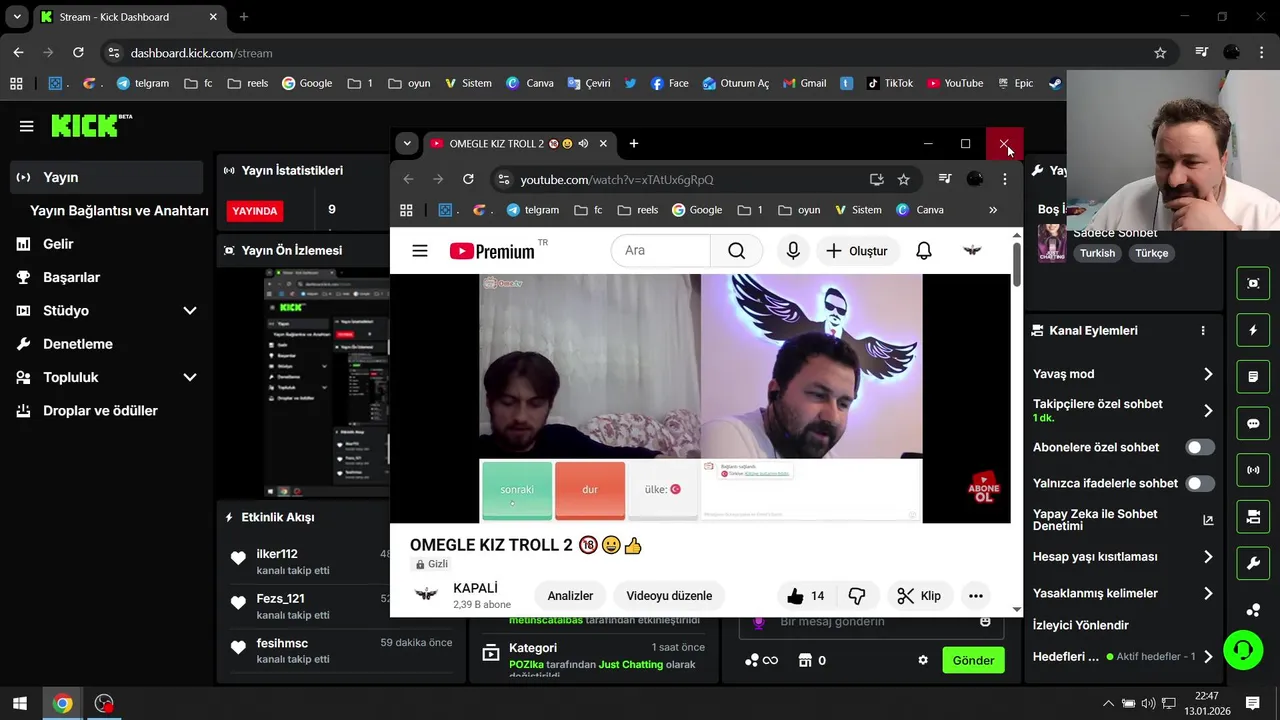Click the taskbar volume icon
Viewport: 1280px width, 720px height.
pos(1148,704)
